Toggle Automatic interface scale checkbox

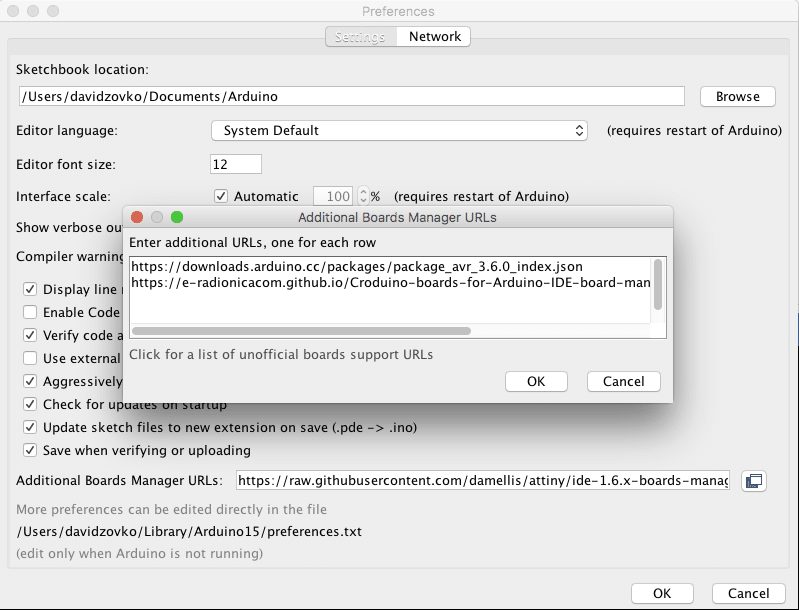pyautogui.click(x=222, y=196)
